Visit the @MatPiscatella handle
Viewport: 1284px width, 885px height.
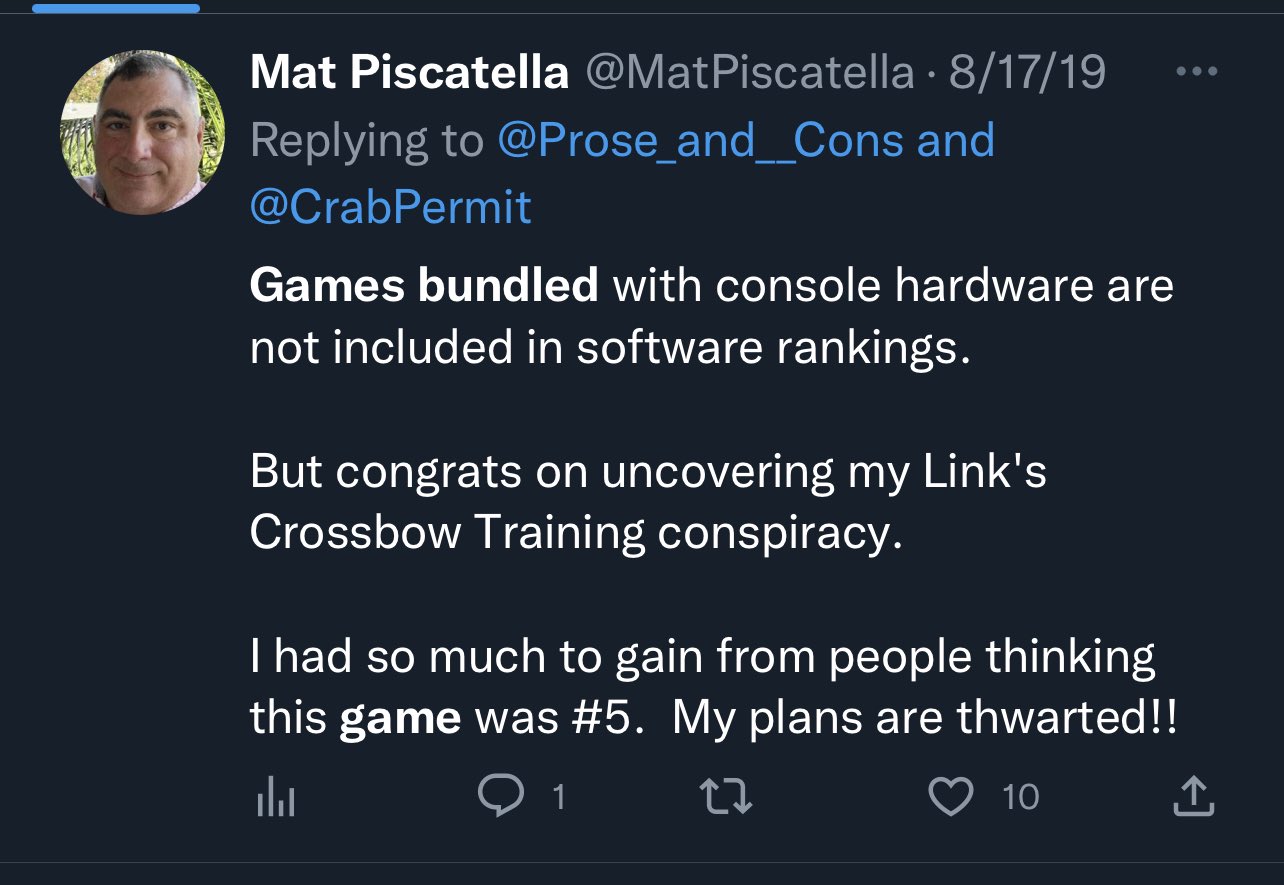point(749,72)
